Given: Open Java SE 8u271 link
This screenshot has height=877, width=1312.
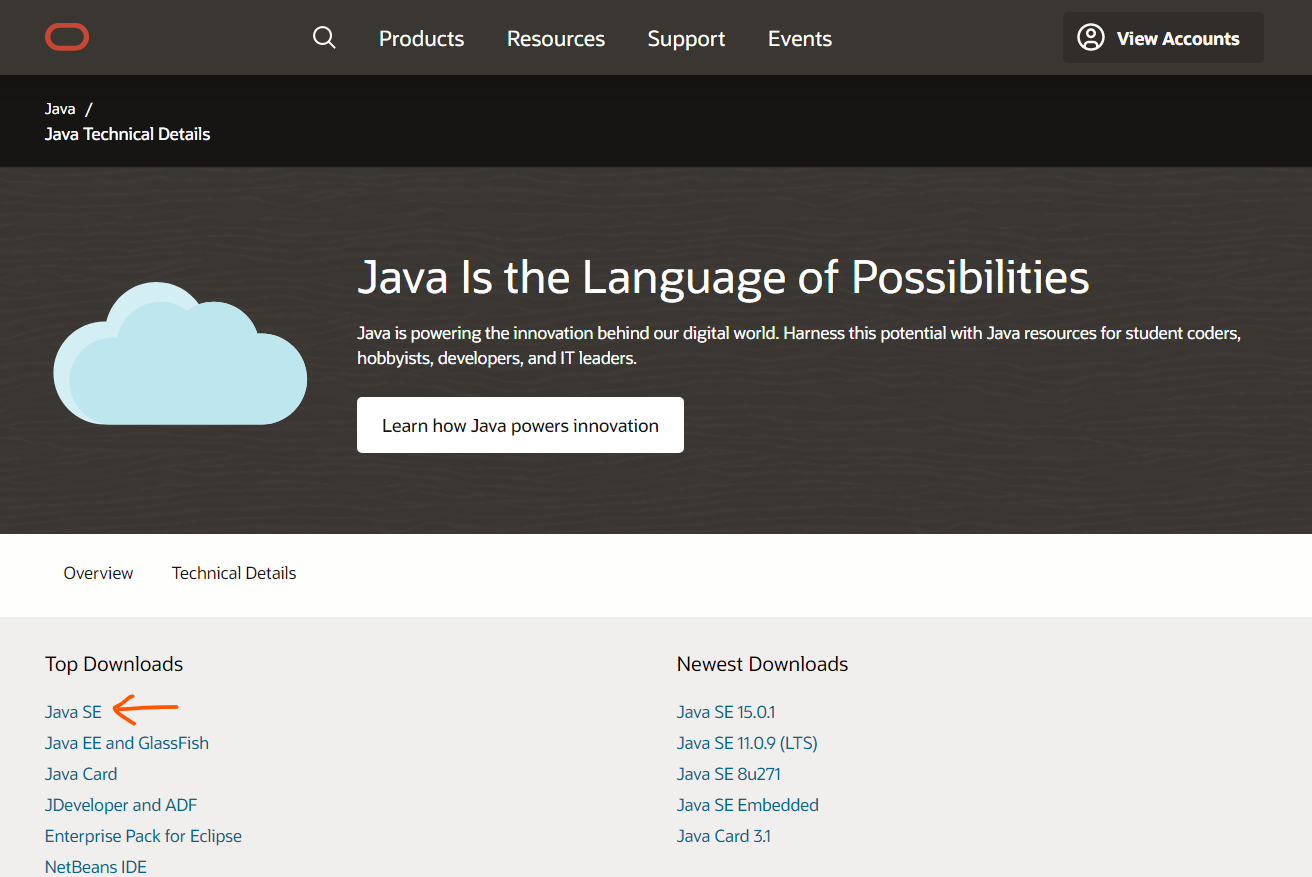Looking at the screenshot, I should click(x=729, y=774).
